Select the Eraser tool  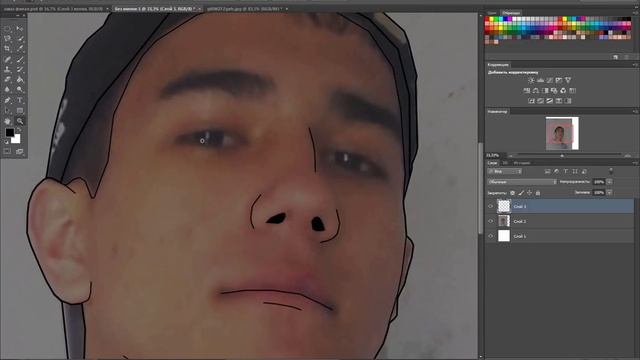point(7,79)
